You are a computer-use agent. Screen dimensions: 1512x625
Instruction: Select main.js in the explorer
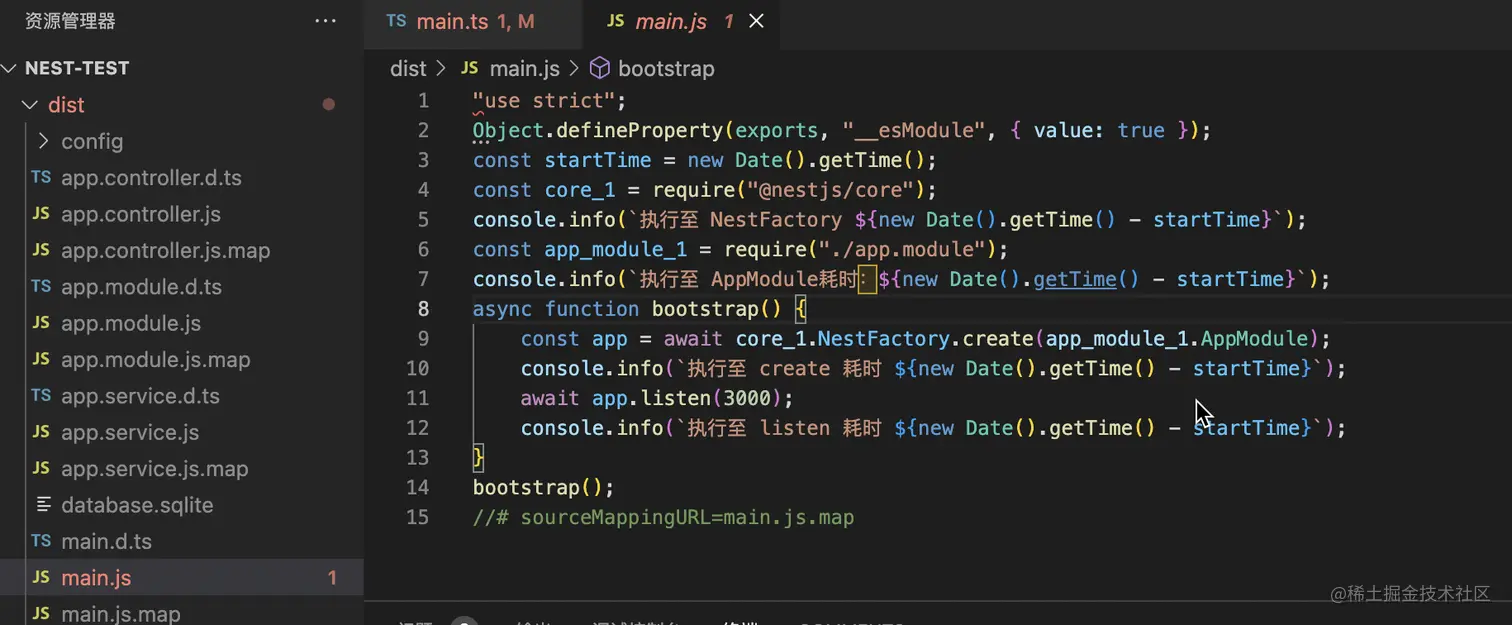(x=181, y=578)
